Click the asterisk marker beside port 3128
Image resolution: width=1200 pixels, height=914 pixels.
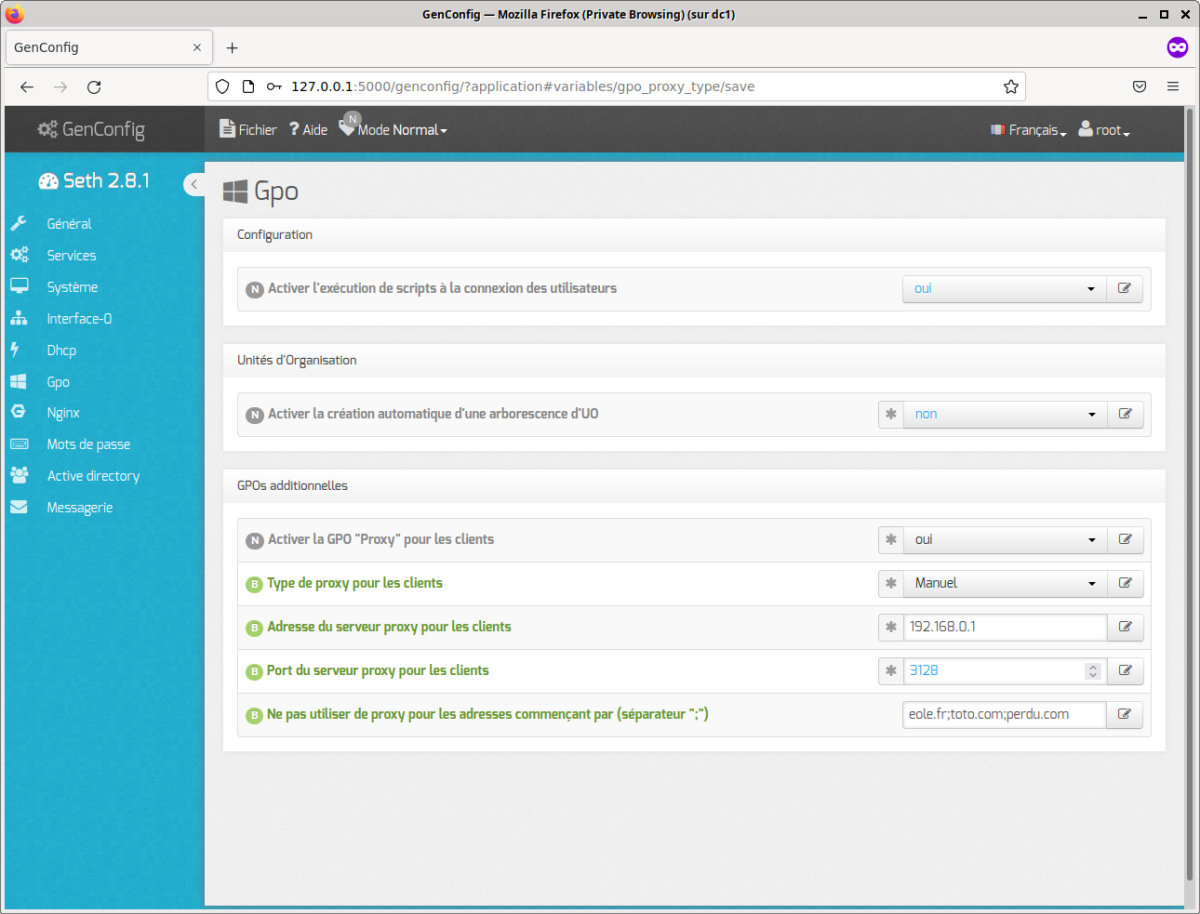tap(890, 670)
